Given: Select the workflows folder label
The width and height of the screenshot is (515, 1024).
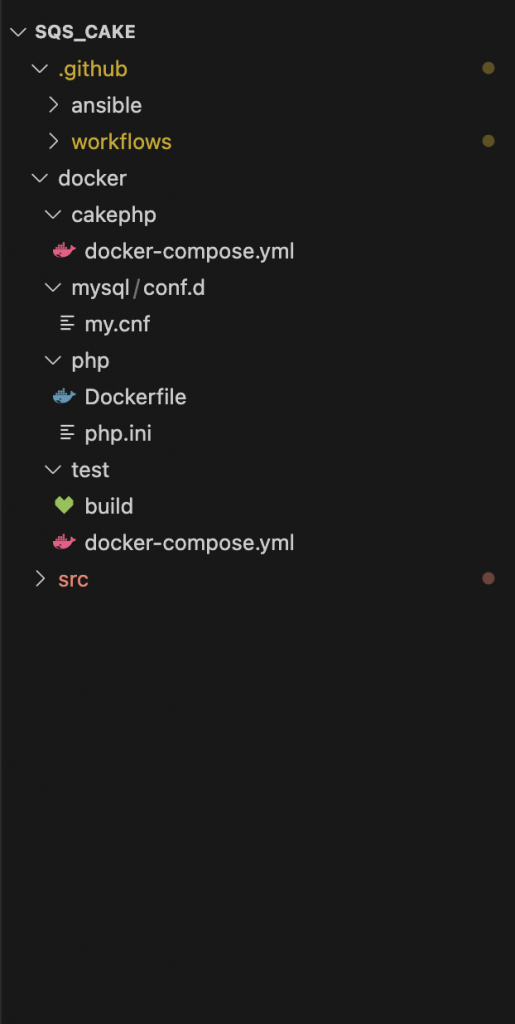Looking at the screenshot, I should pyautogui.click(x=121, y=142).
